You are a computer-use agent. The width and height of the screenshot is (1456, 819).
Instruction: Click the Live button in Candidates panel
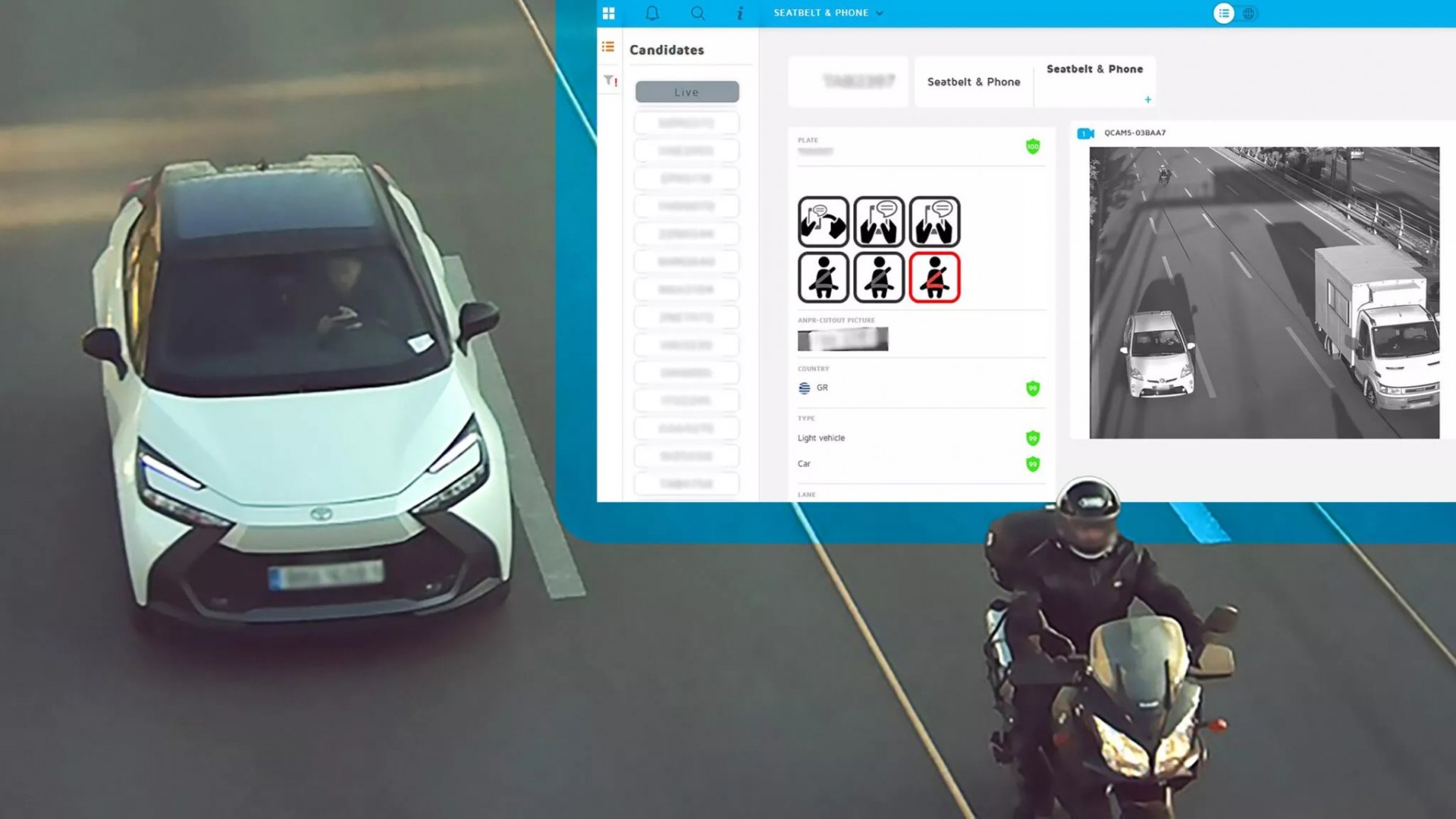tap(686, 92)
